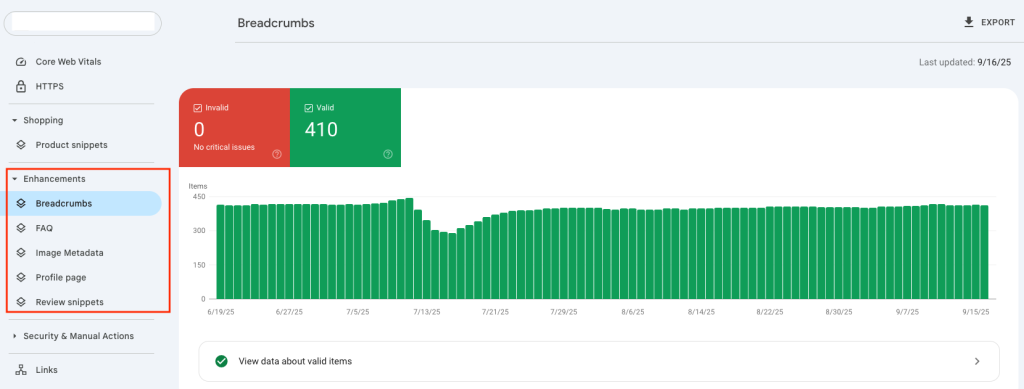Click the 9/7/25 axis date label

coord(908,312)
